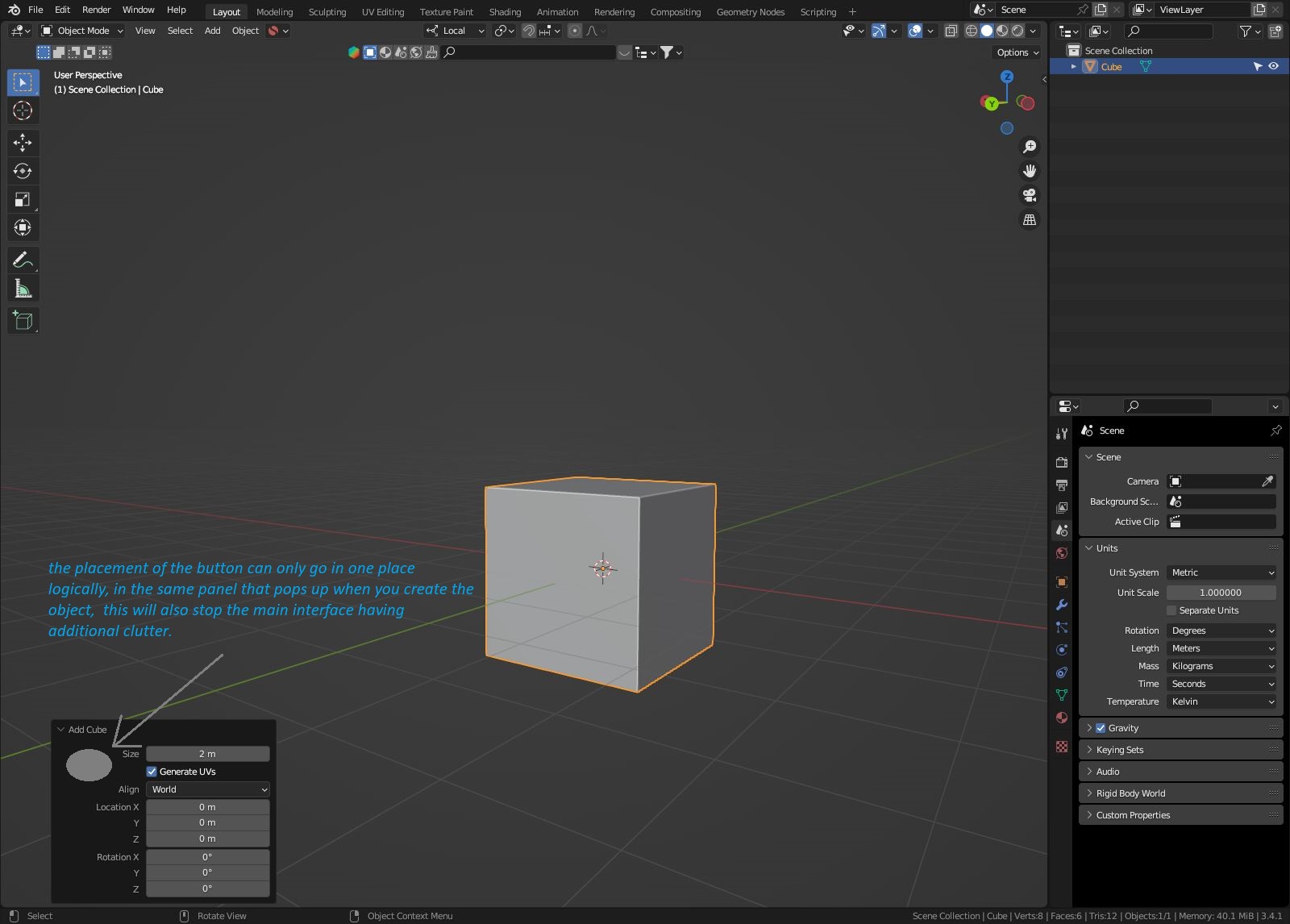Select the Annotate tool

click(23, 260)
